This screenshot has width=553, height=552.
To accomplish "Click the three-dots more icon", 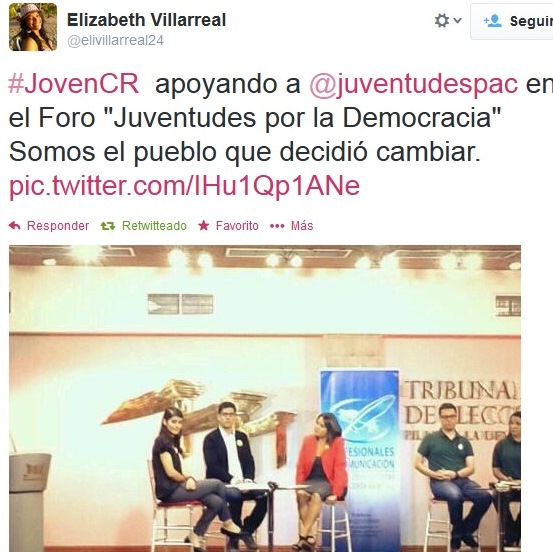I will coord(277,226).
